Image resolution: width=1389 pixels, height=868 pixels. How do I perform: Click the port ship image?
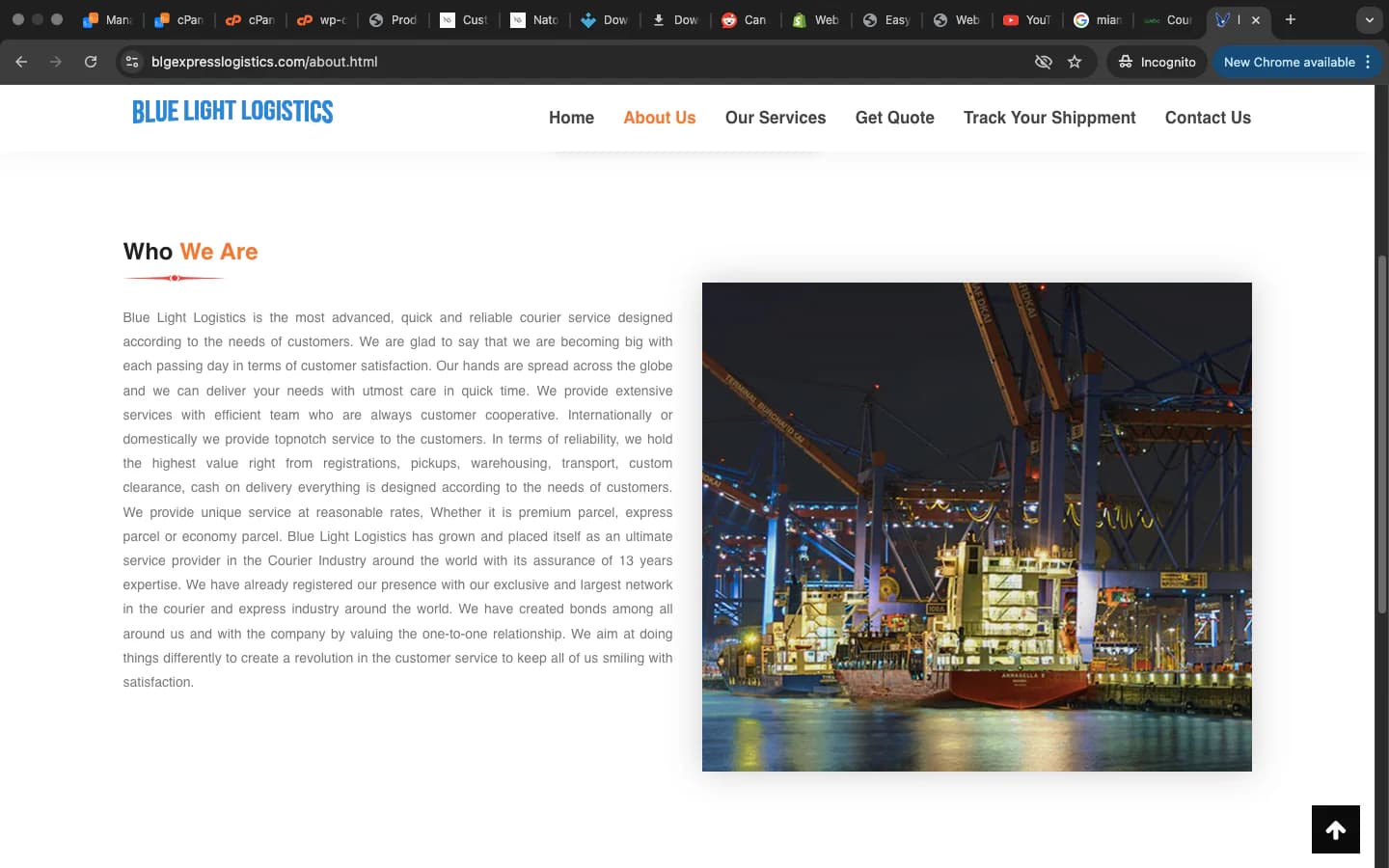coord(976,527)
